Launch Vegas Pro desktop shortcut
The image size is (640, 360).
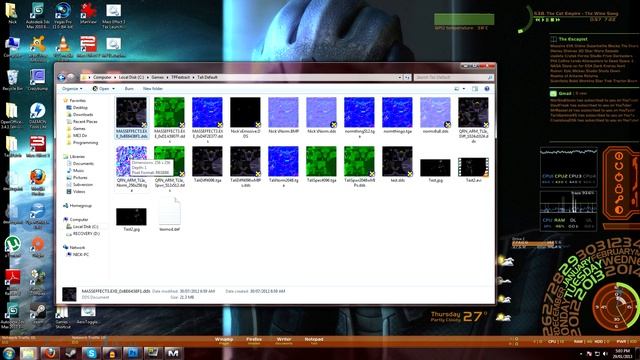click(62, 13)
